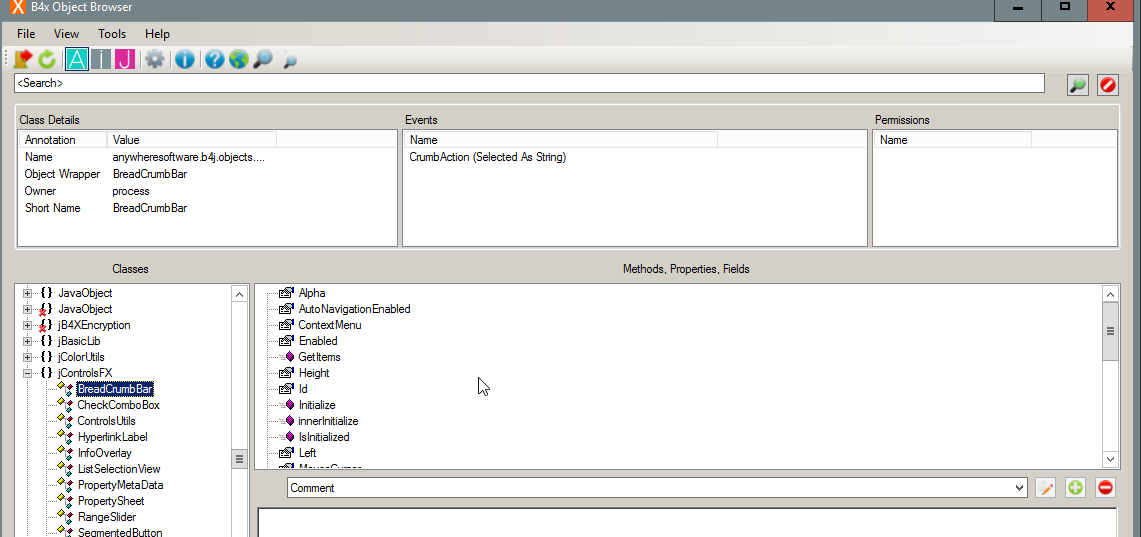Click the globe icon in toolbar
Image resolution: width=1141 pixels, height=537 pixels.
point(239,59)
